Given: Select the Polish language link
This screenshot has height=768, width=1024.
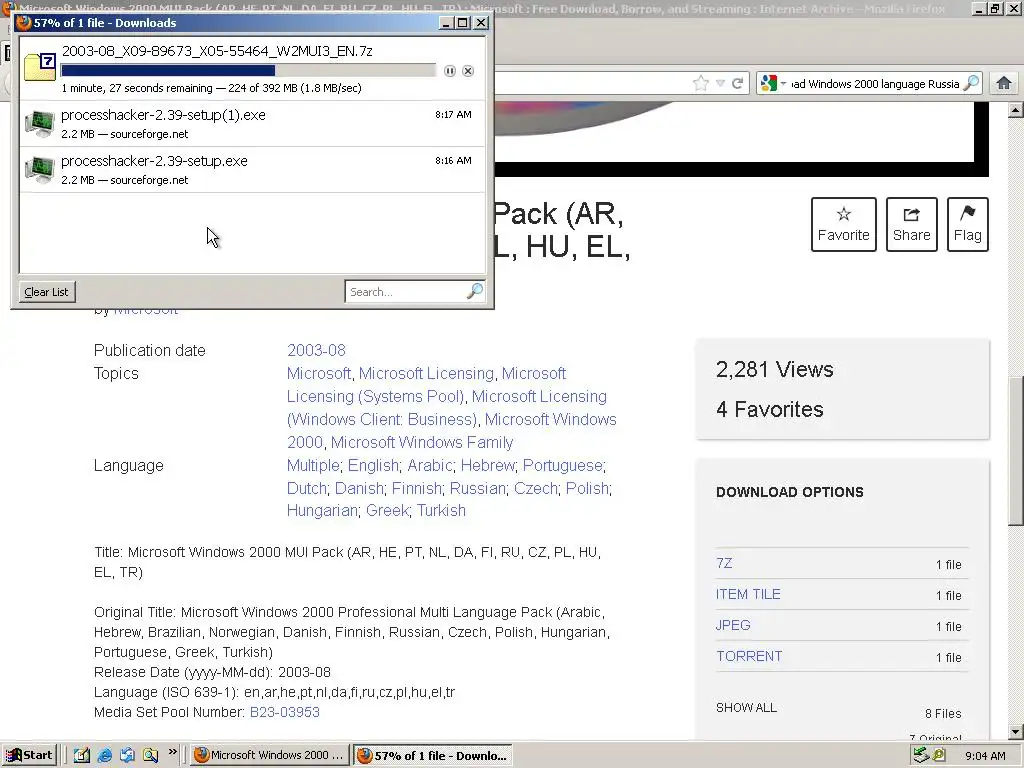Looking at the screenshot, I should (587, 488).
